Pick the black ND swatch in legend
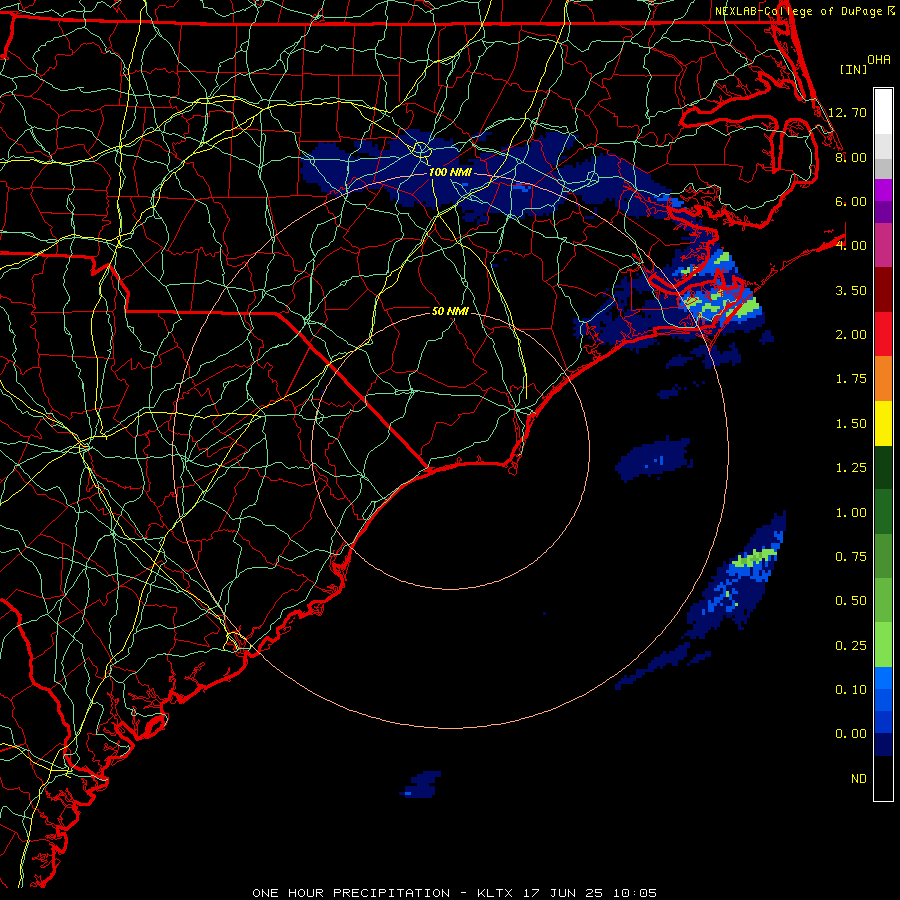This screenshot has height=900, width=900. (883, 778)
